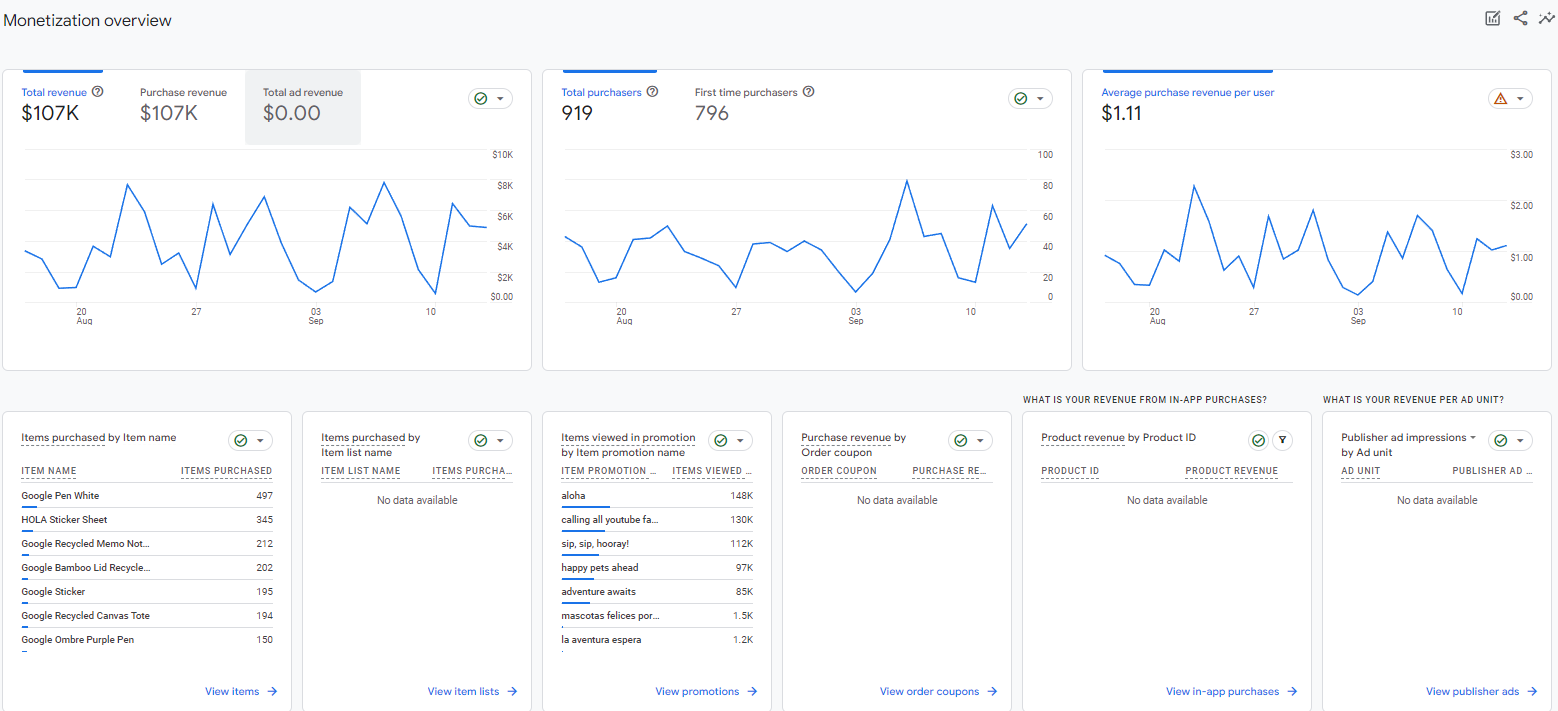
Task: Click help icon next to Total revenue
Action: click(x=98, y=92)
